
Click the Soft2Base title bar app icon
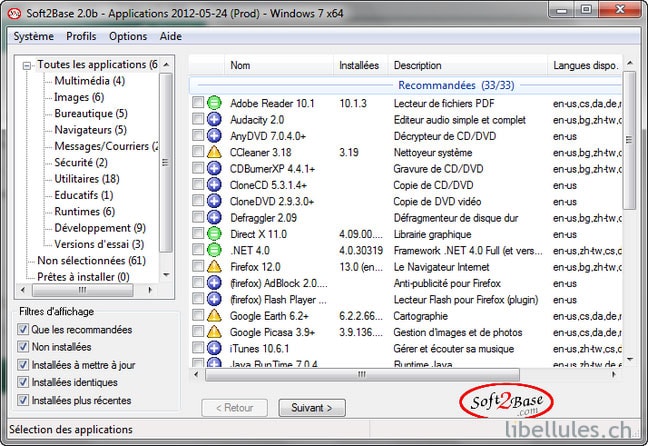coord(14,13)
